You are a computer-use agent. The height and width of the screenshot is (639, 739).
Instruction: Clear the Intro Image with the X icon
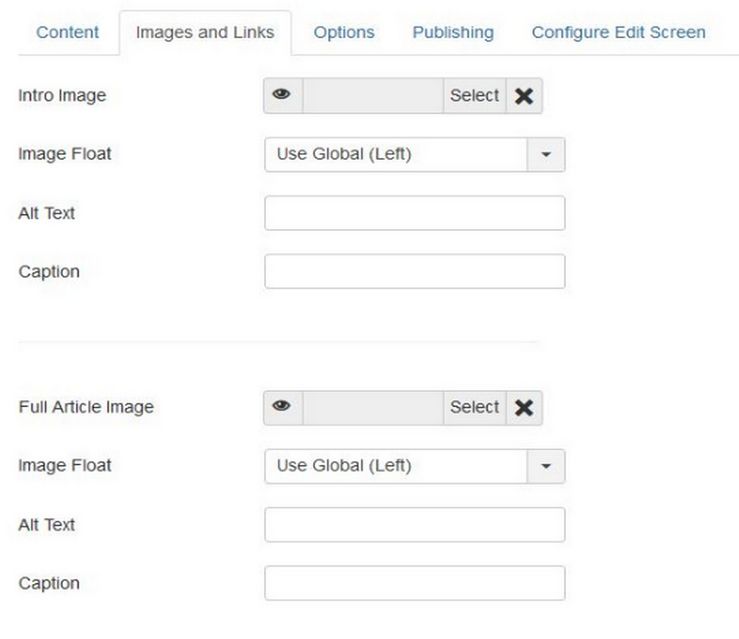pos(524,96)
